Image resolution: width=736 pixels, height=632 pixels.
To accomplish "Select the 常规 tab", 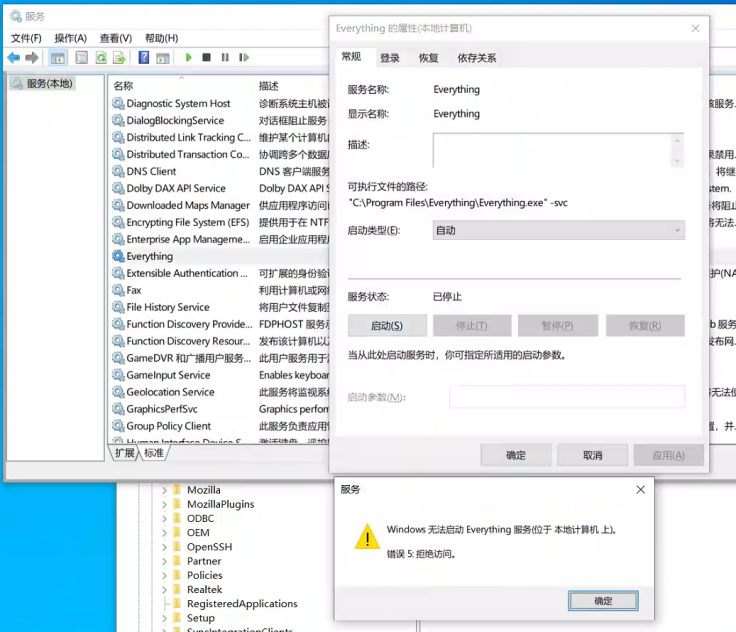I will coord(352,57).
